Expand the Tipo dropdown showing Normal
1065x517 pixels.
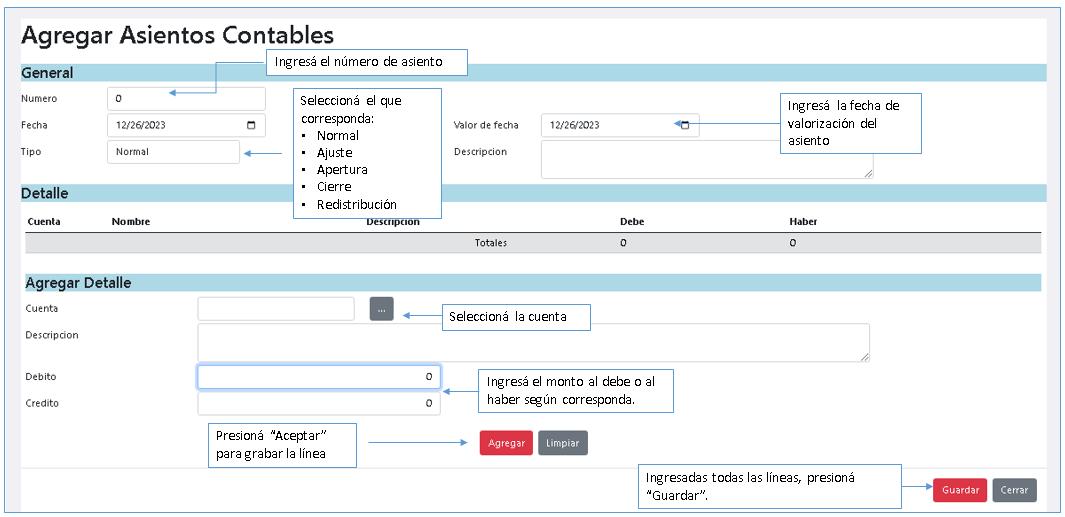tap(173, 152)
